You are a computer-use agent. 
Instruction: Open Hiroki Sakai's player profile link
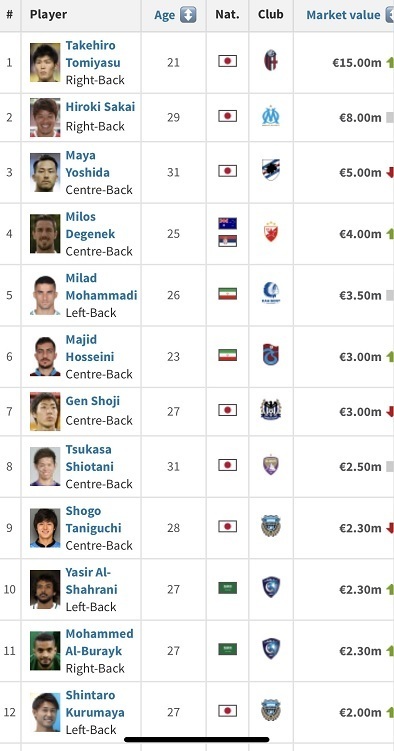click(100, 107)
